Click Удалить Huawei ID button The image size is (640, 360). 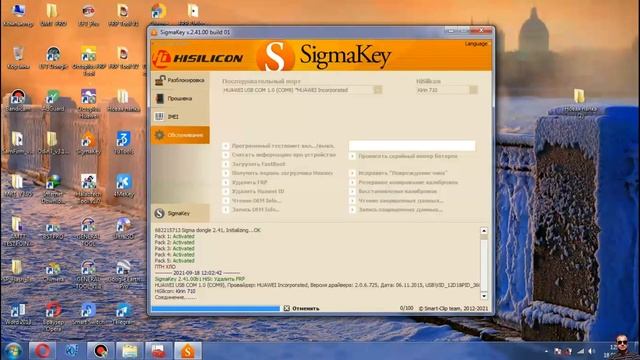pyautogui.click(x=253, y=191)
